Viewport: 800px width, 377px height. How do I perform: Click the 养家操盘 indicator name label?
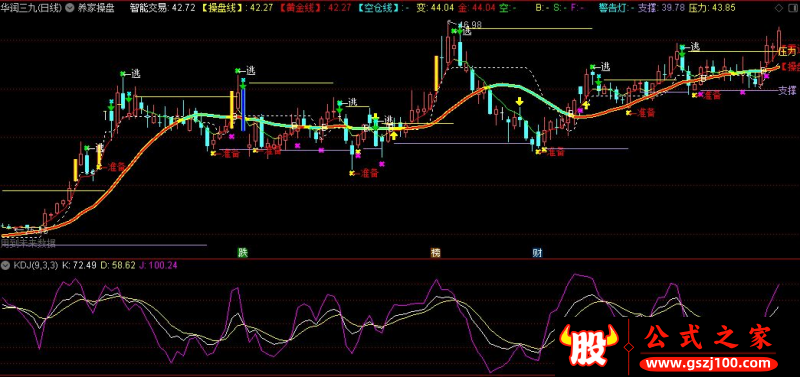[x=94, y=8]
